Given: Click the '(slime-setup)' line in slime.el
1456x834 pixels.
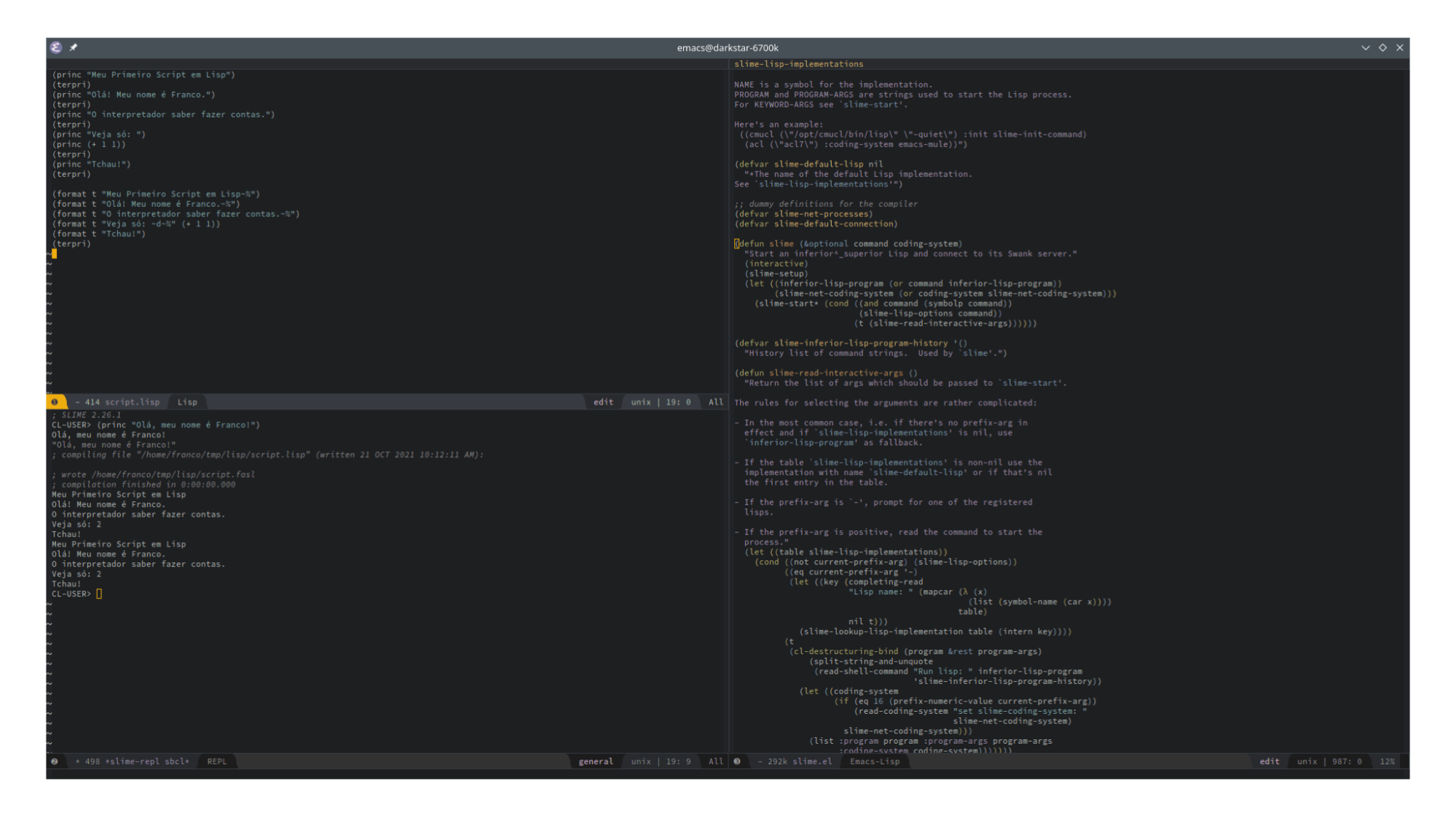Looking at the screenshot, I should click(x=776, y=274).
